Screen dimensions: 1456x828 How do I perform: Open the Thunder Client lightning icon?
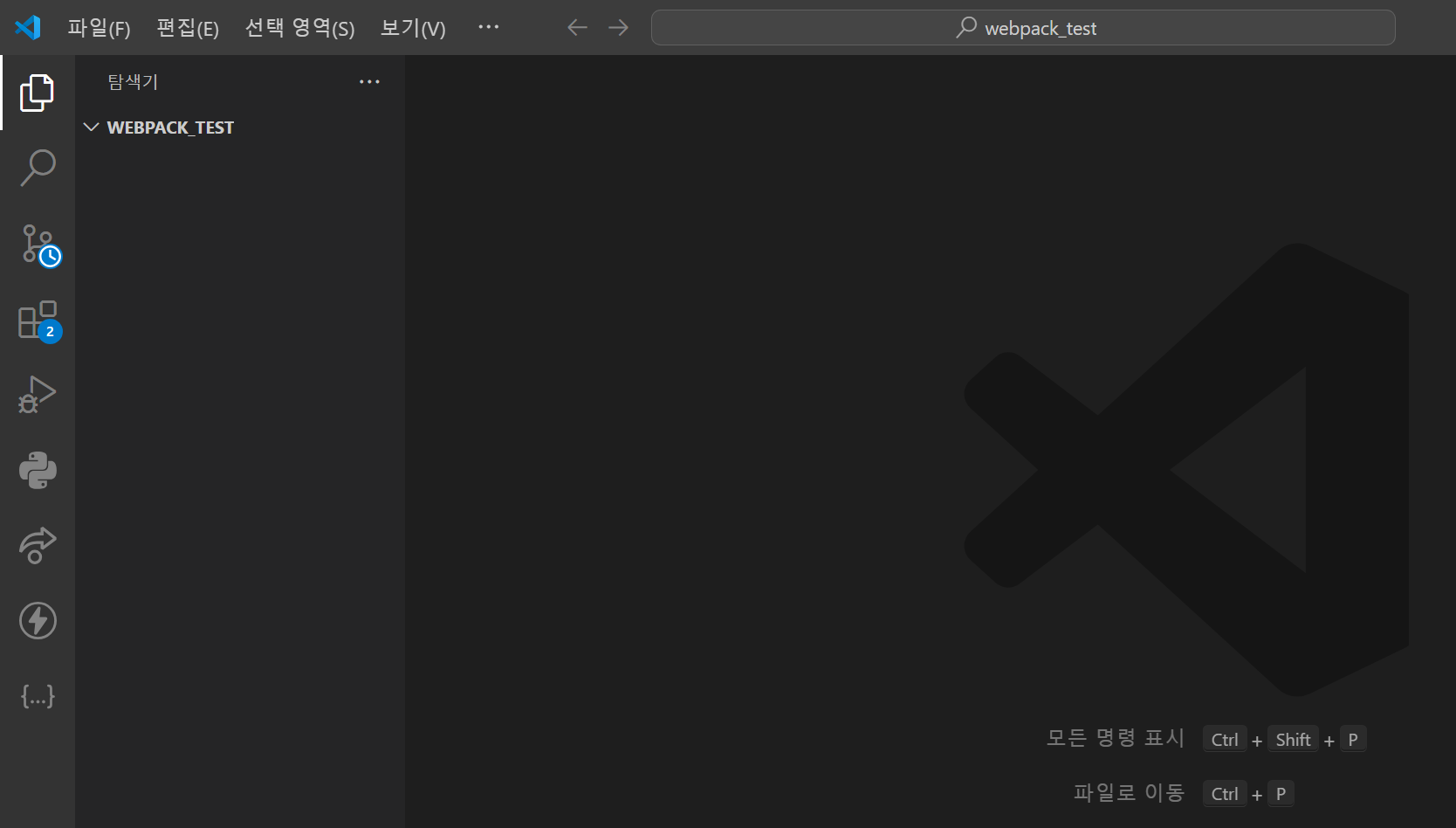point(38,621)
